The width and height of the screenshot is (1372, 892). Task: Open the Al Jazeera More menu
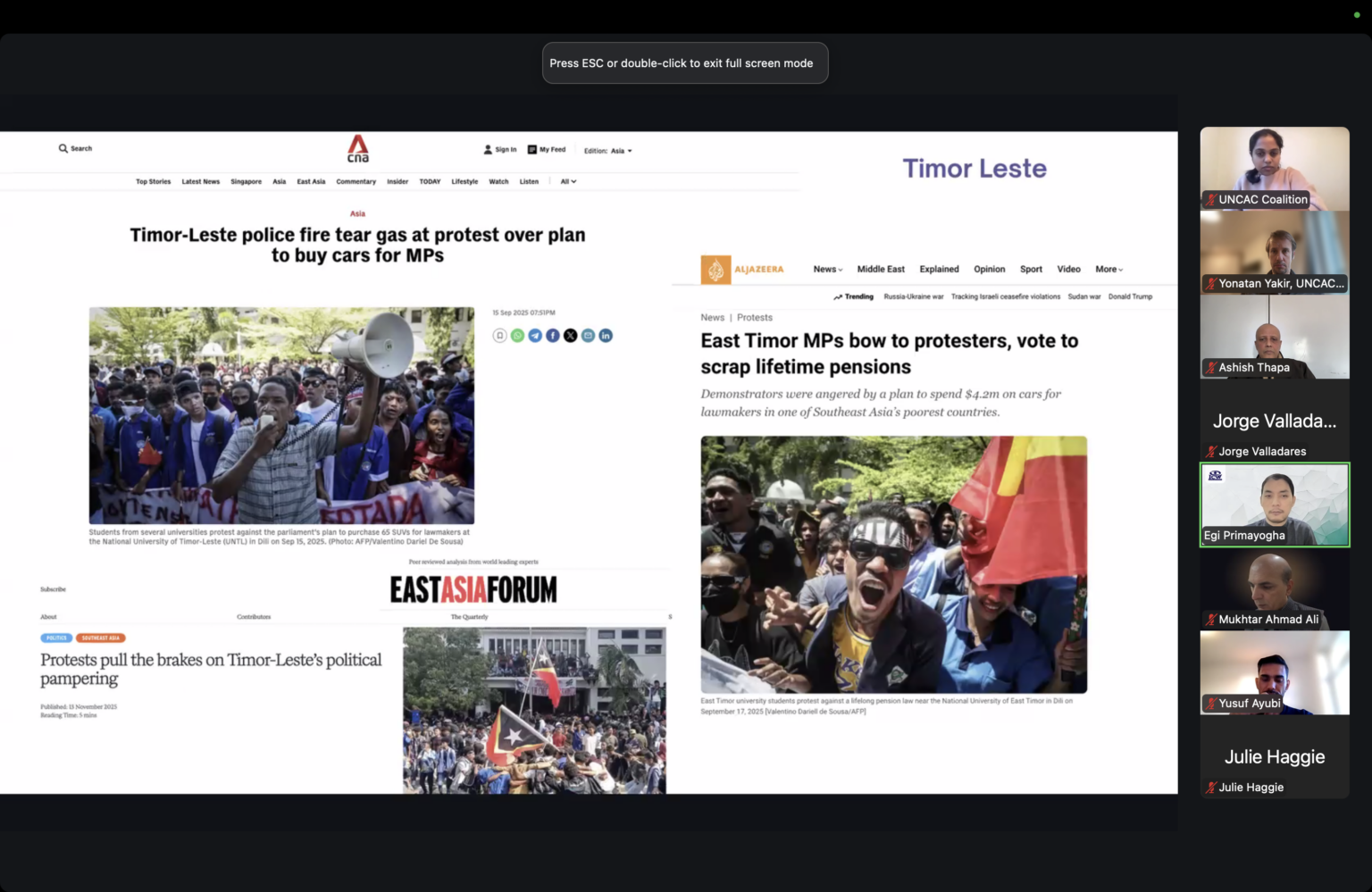tap(1108, 270)
